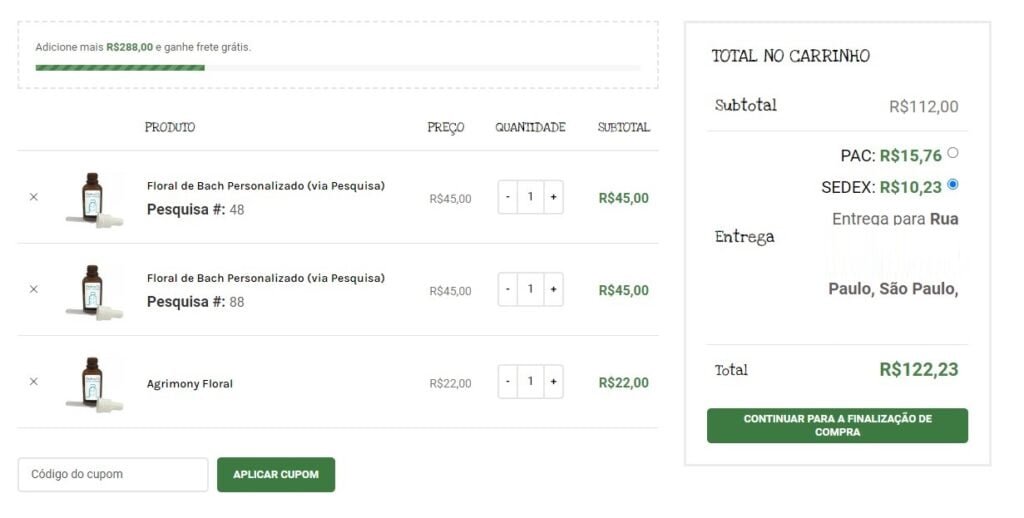Open Agrimony Floral bottle thumbnail
The height and width of the screenshot is (518, 1024).
click(x=93, y=382)
